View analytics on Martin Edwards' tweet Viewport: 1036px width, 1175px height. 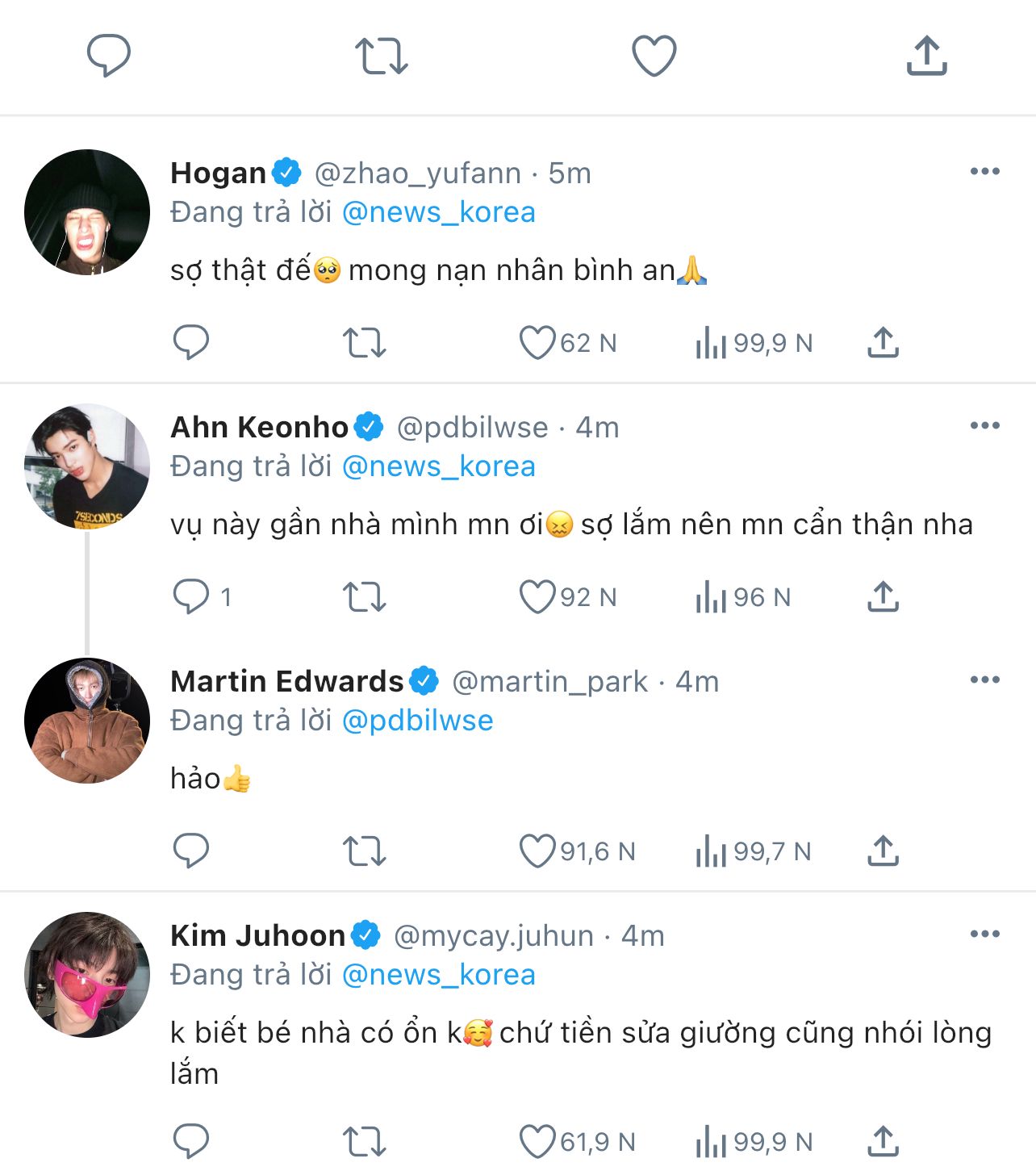(712, 851)
